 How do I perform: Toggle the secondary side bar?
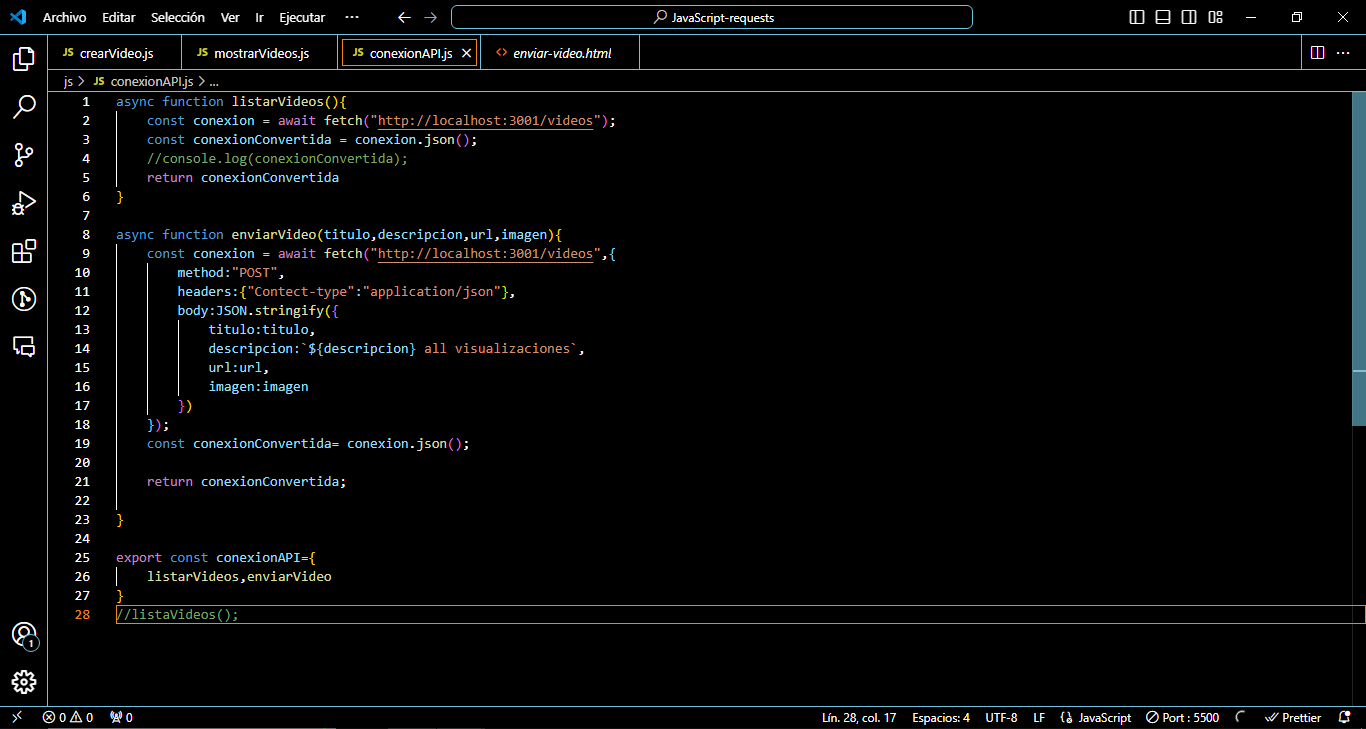point(1189,17)
